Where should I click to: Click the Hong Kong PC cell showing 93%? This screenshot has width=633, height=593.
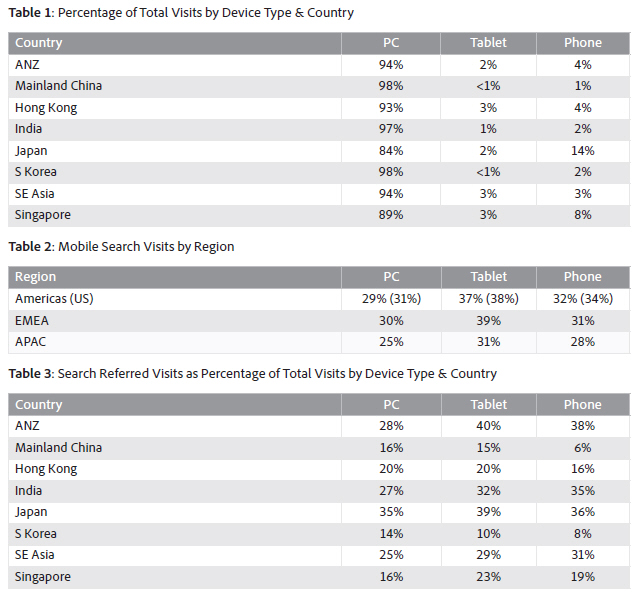(x=391, y=108)
